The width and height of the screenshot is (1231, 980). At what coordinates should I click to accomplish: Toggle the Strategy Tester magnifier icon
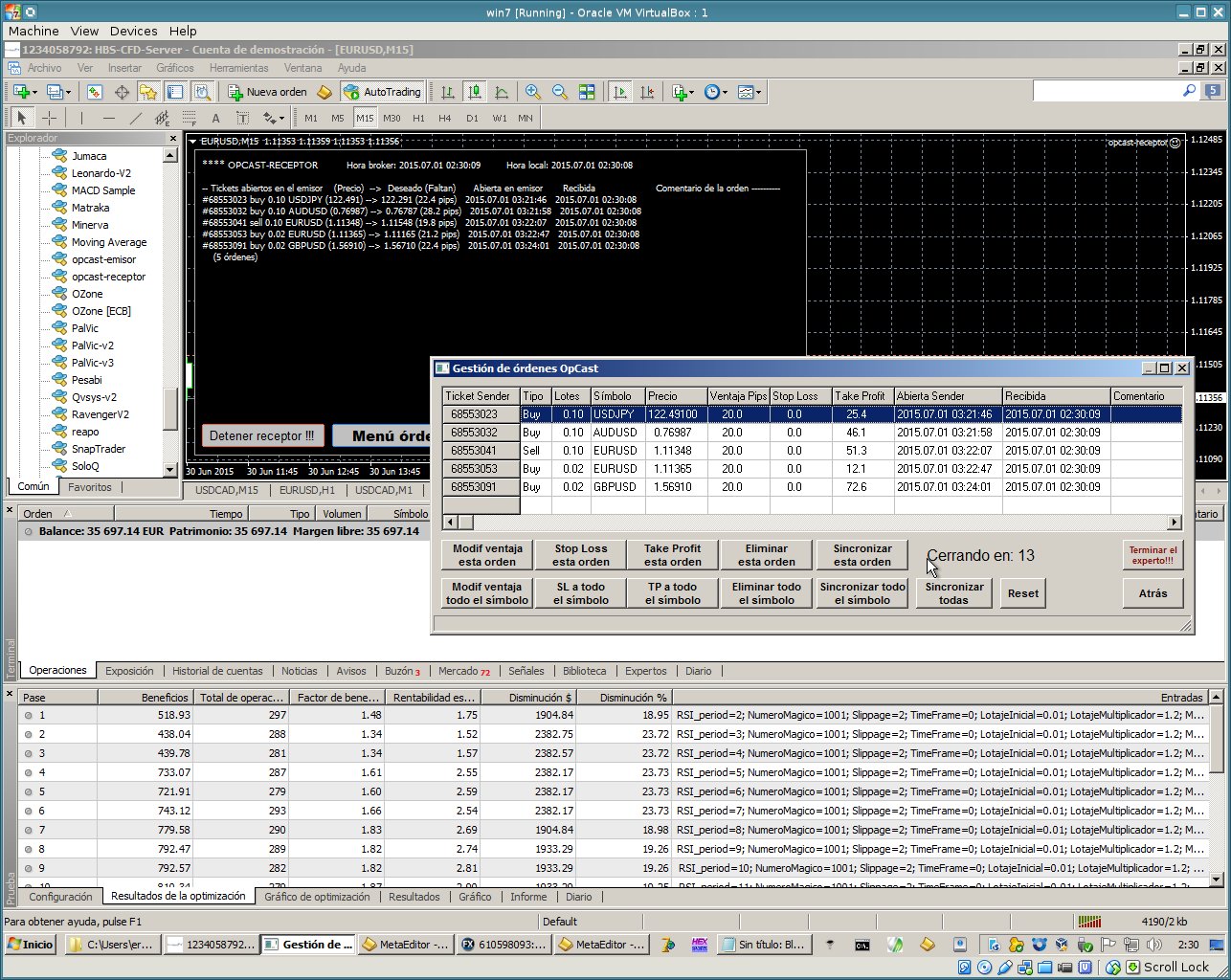(x=202, y=92)
